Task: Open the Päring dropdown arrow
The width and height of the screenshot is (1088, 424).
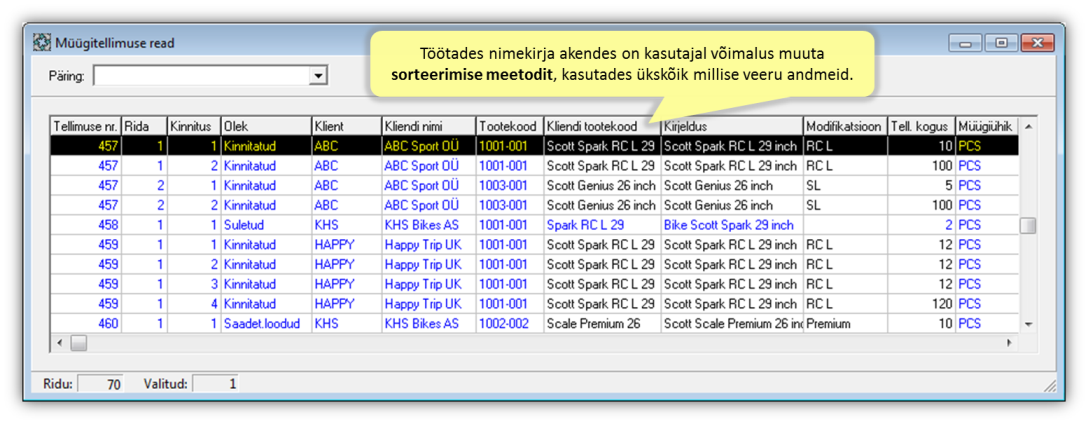Action: pyautogui.click(x=318, y=76)
